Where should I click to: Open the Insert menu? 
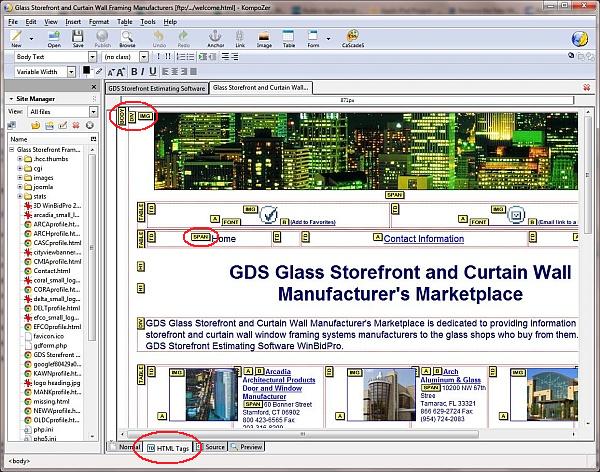73,22
